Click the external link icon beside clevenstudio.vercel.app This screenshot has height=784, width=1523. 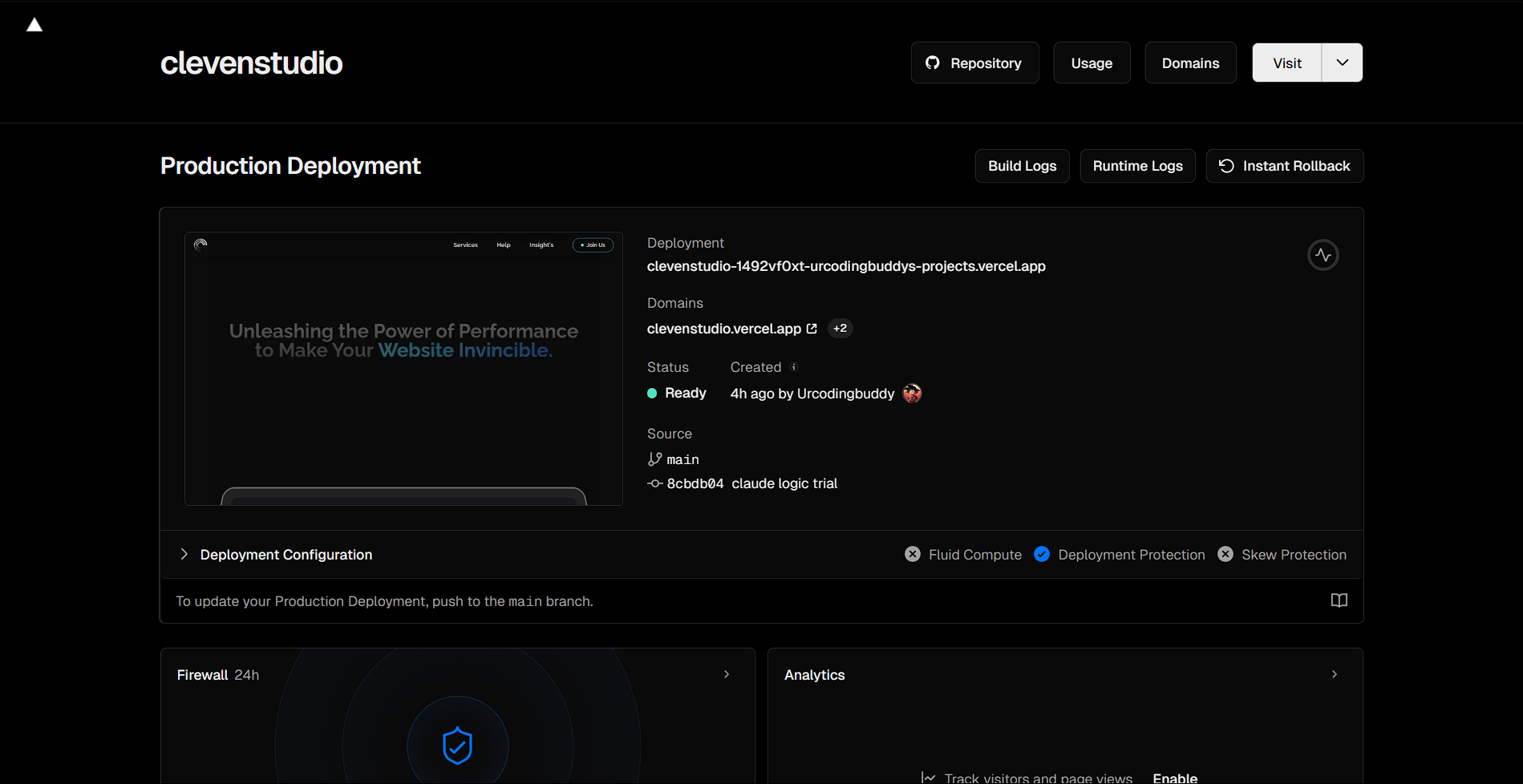[x=812, y=329]
